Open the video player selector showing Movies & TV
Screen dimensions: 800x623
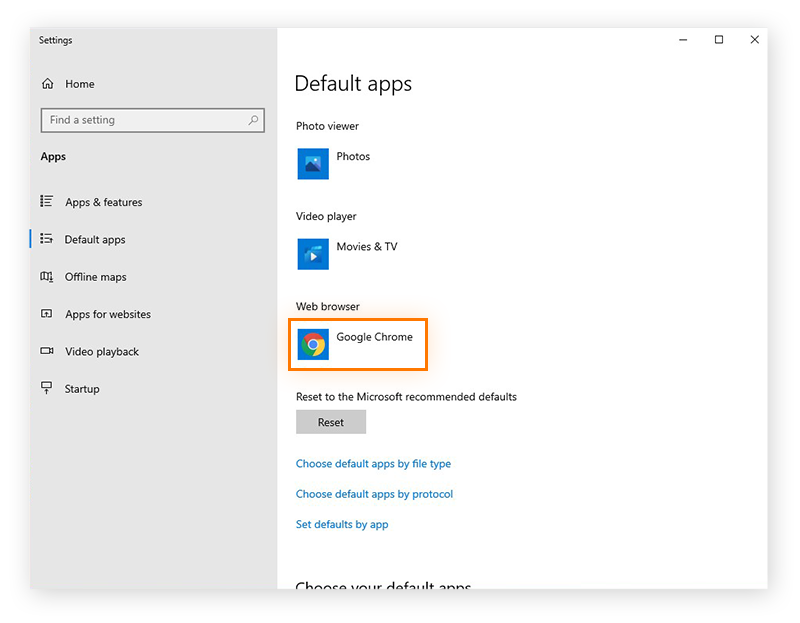point(345,253)
